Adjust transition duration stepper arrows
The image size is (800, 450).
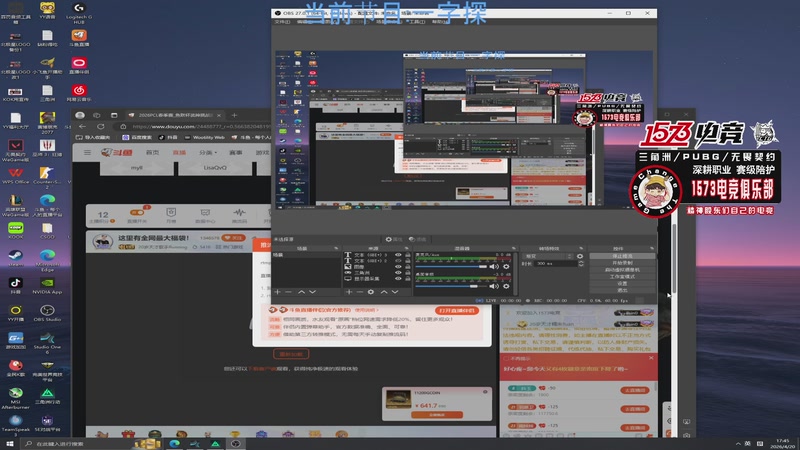pyautogui.click(x=581, y=263)
